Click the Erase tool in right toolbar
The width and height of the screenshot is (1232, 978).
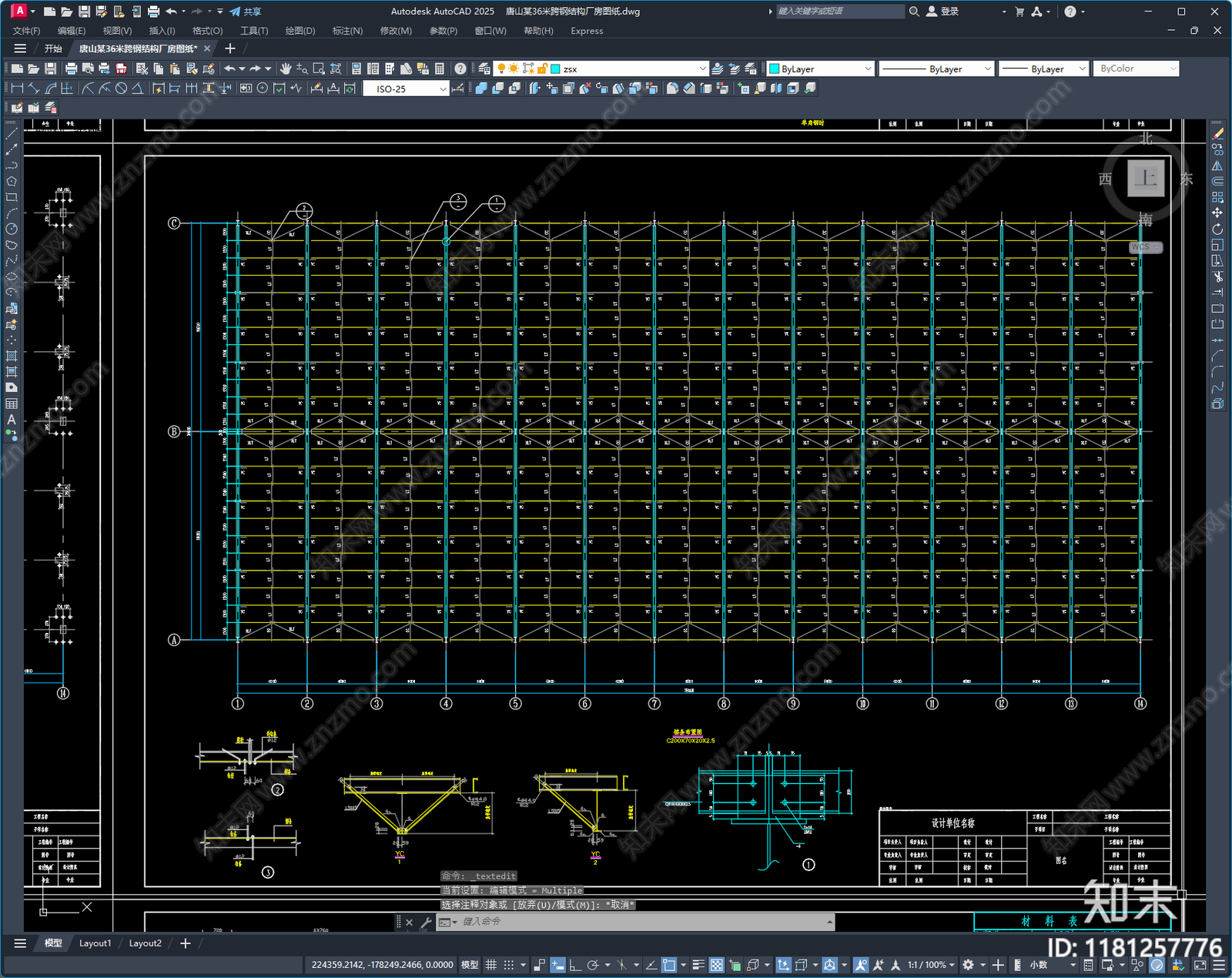coord(1217,134)
